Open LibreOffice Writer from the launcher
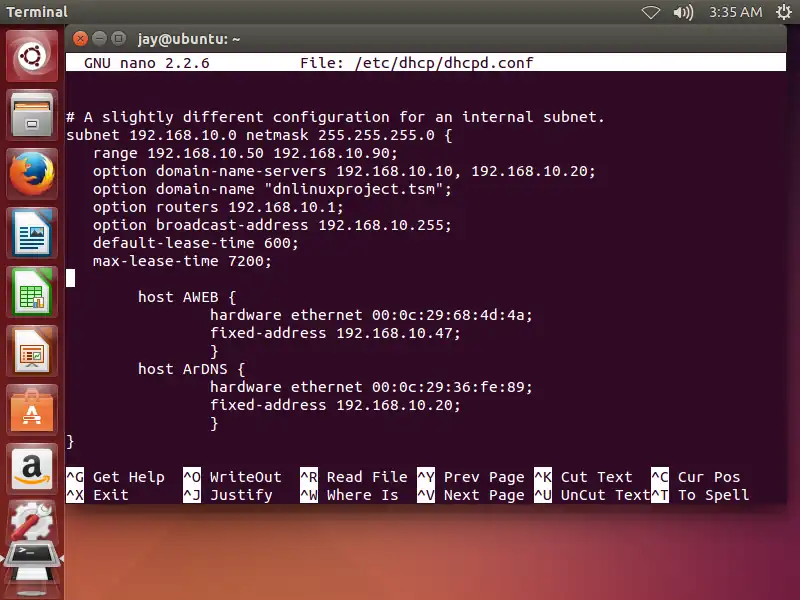 click(33, 234)
